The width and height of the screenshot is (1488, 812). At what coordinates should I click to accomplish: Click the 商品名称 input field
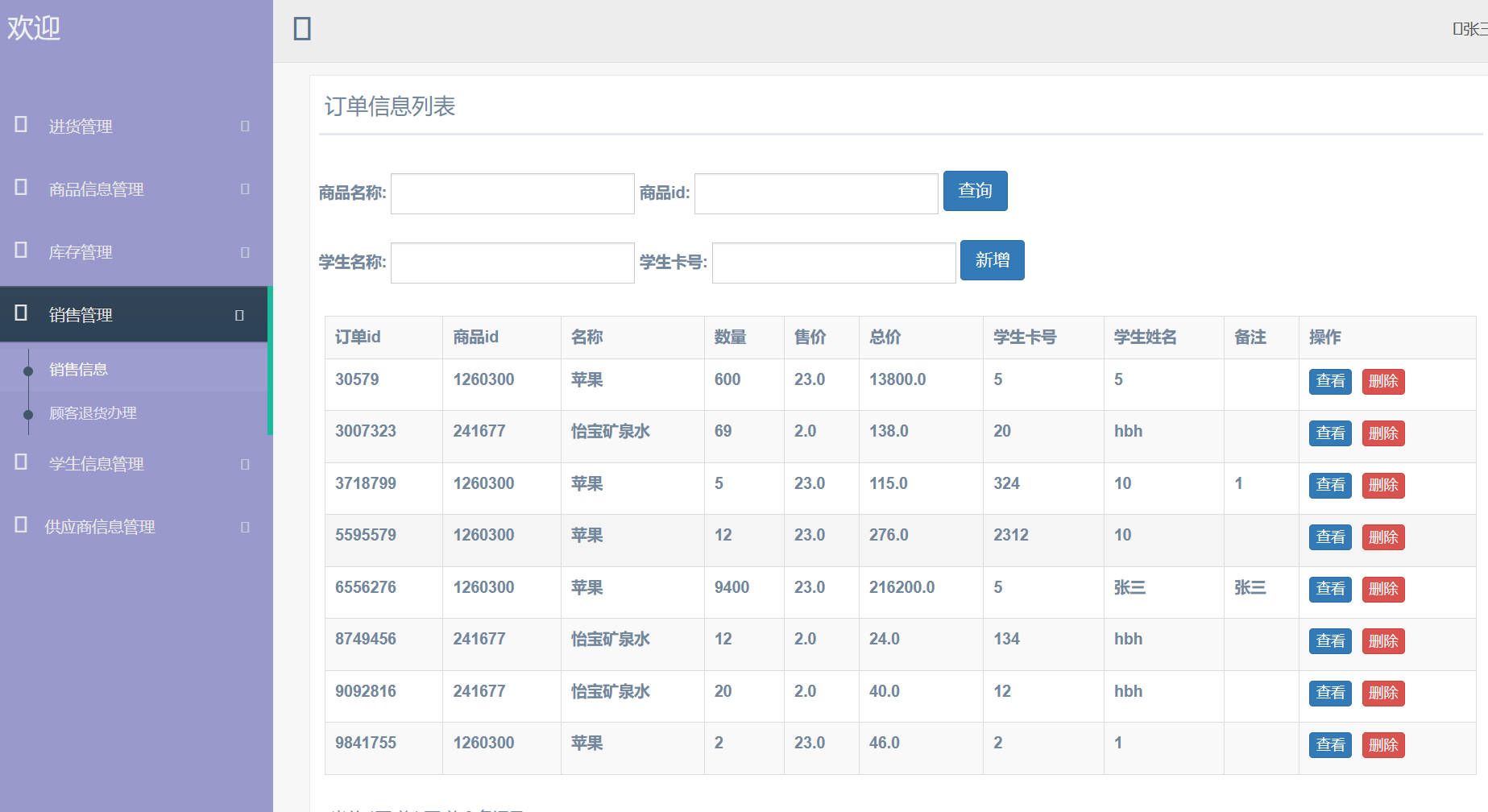(512, 193)
